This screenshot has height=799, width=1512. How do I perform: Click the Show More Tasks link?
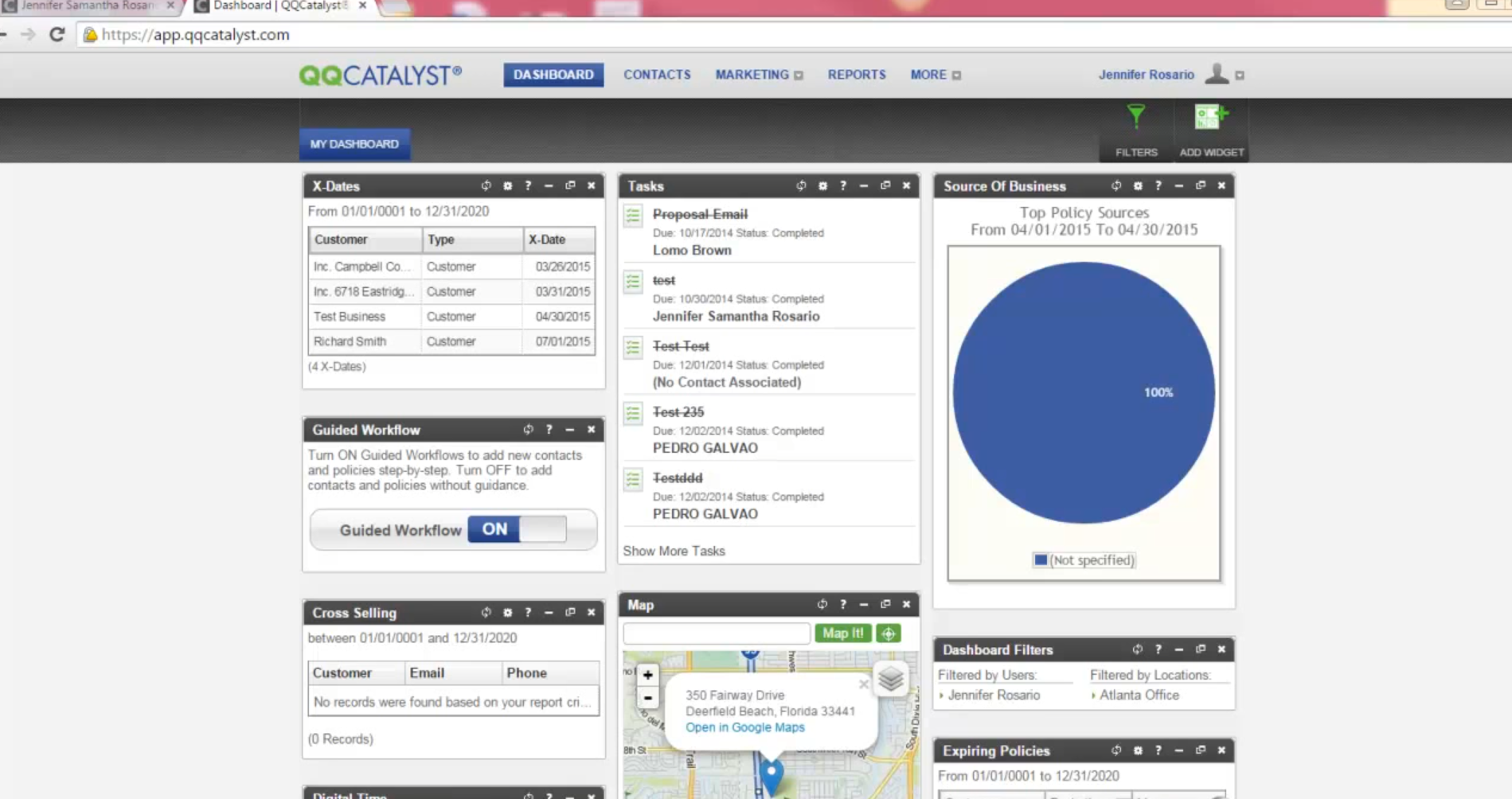coord(674,551)
